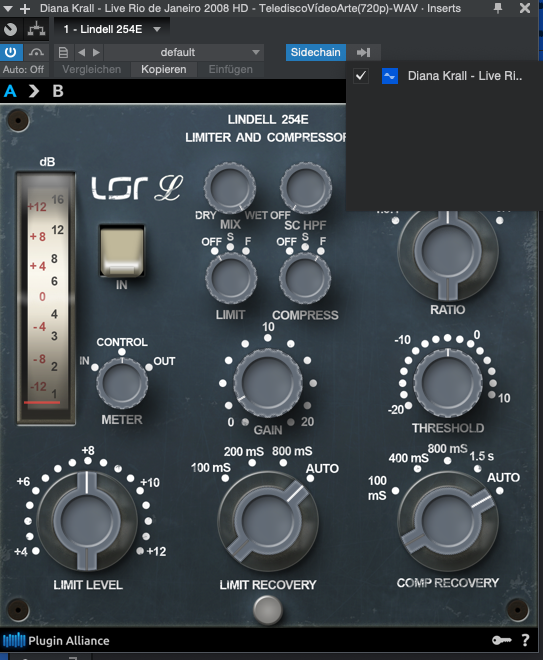Click the DRY/WET MIX knob

click(x=230, y=188)
